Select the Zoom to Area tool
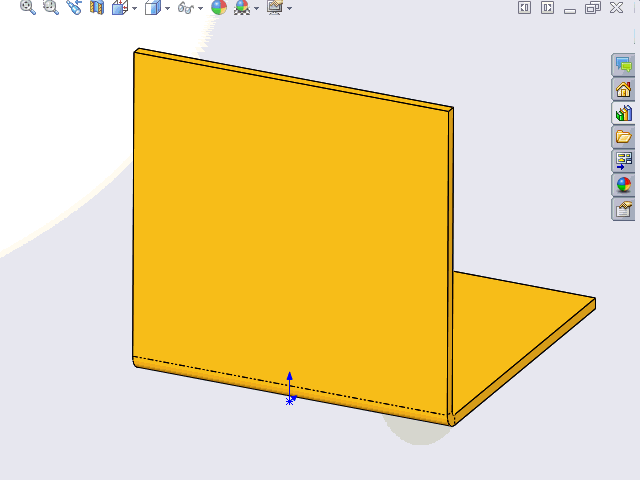Image resolution: width=640 pixels, height=480 pixels. [x=51, y=7]
